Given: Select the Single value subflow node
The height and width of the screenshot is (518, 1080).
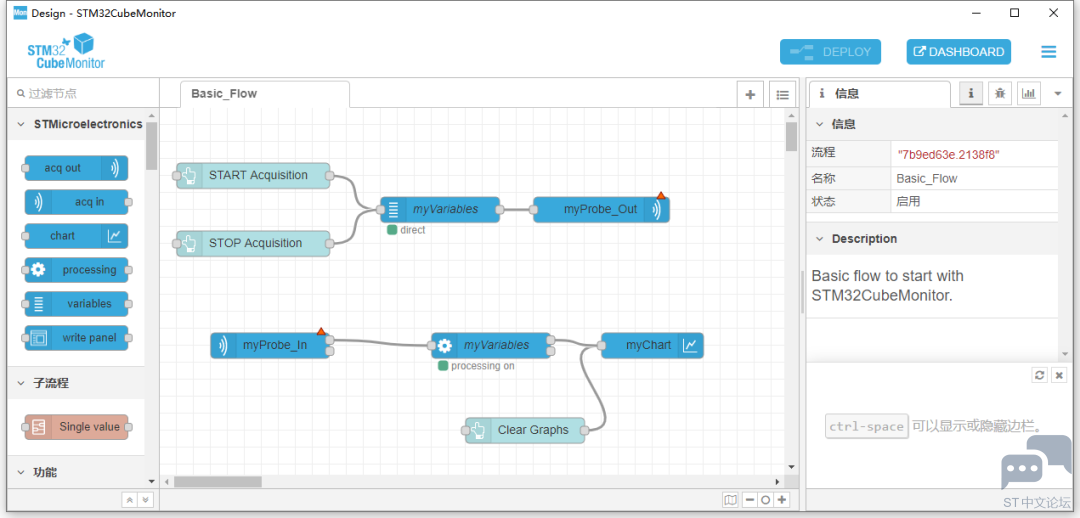Looking at the screenshot, I should pyautogui.click(x=76, y=427).
